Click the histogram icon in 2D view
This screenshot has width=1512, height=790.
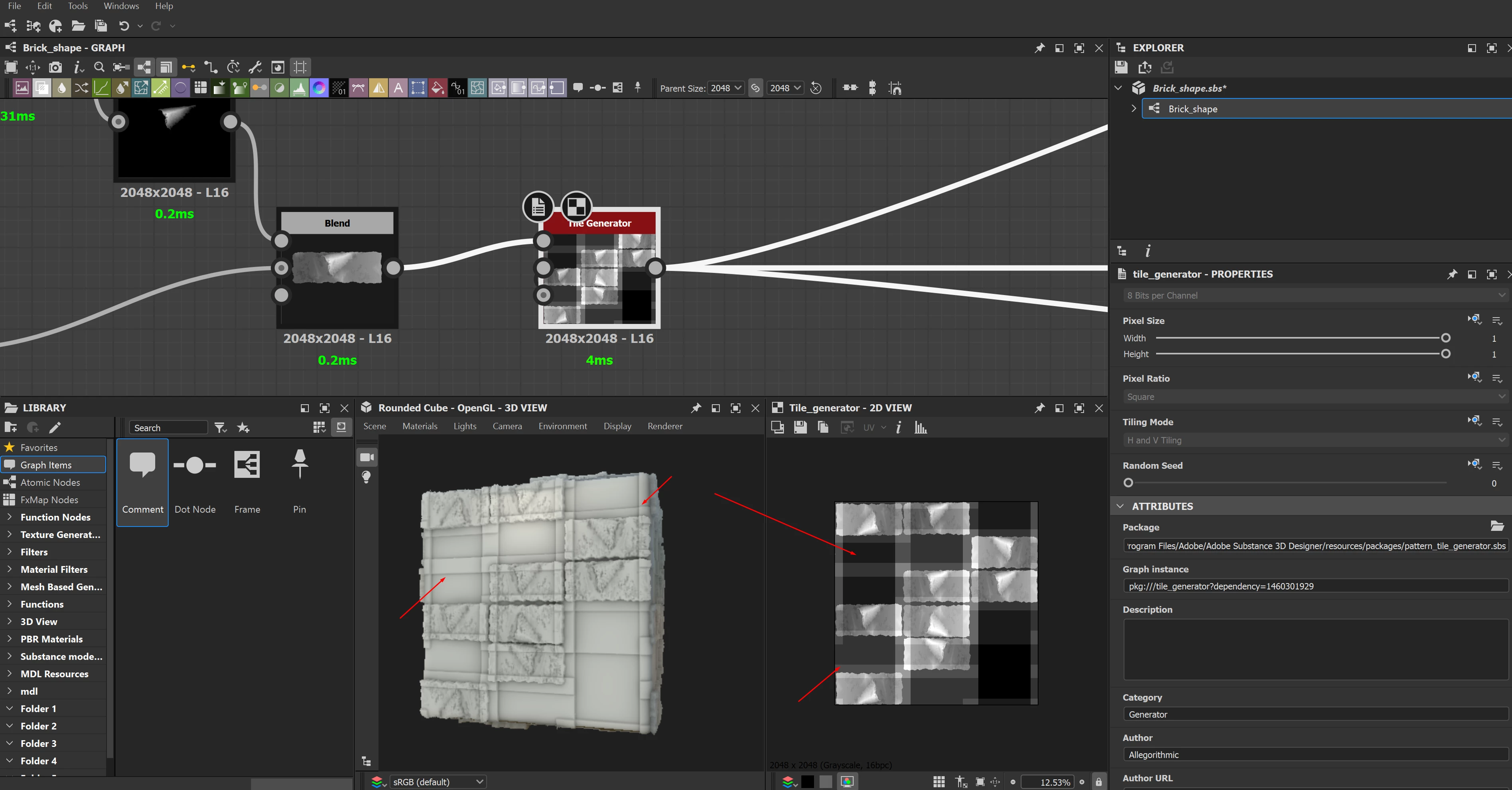(921, 428)
